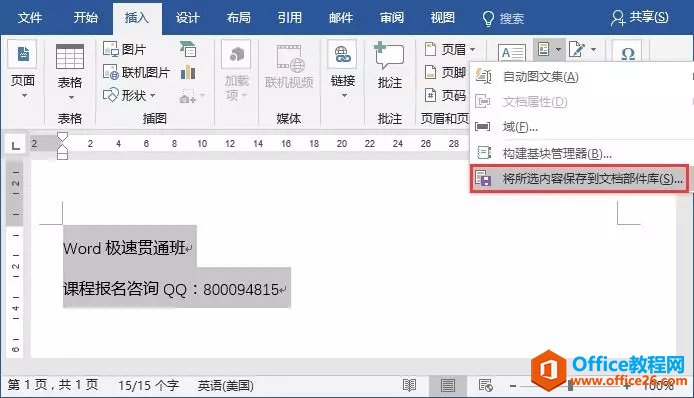Expand the Quick Parts dropdown arrow
Viewport: 694px width, 398px height.
coord(558,49)
